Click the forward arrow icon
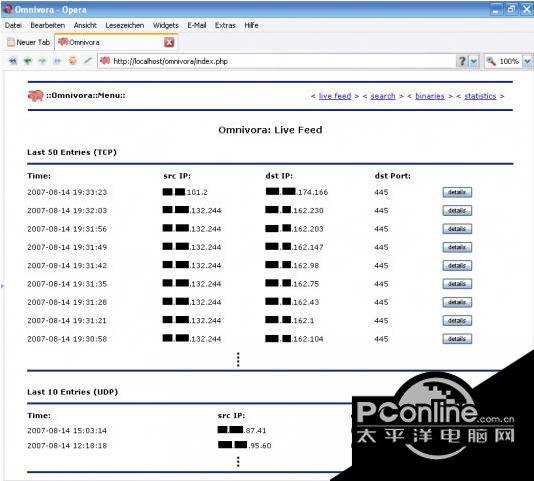The height and width of the screenshot is (481, 534). click(x=42, y=61)
